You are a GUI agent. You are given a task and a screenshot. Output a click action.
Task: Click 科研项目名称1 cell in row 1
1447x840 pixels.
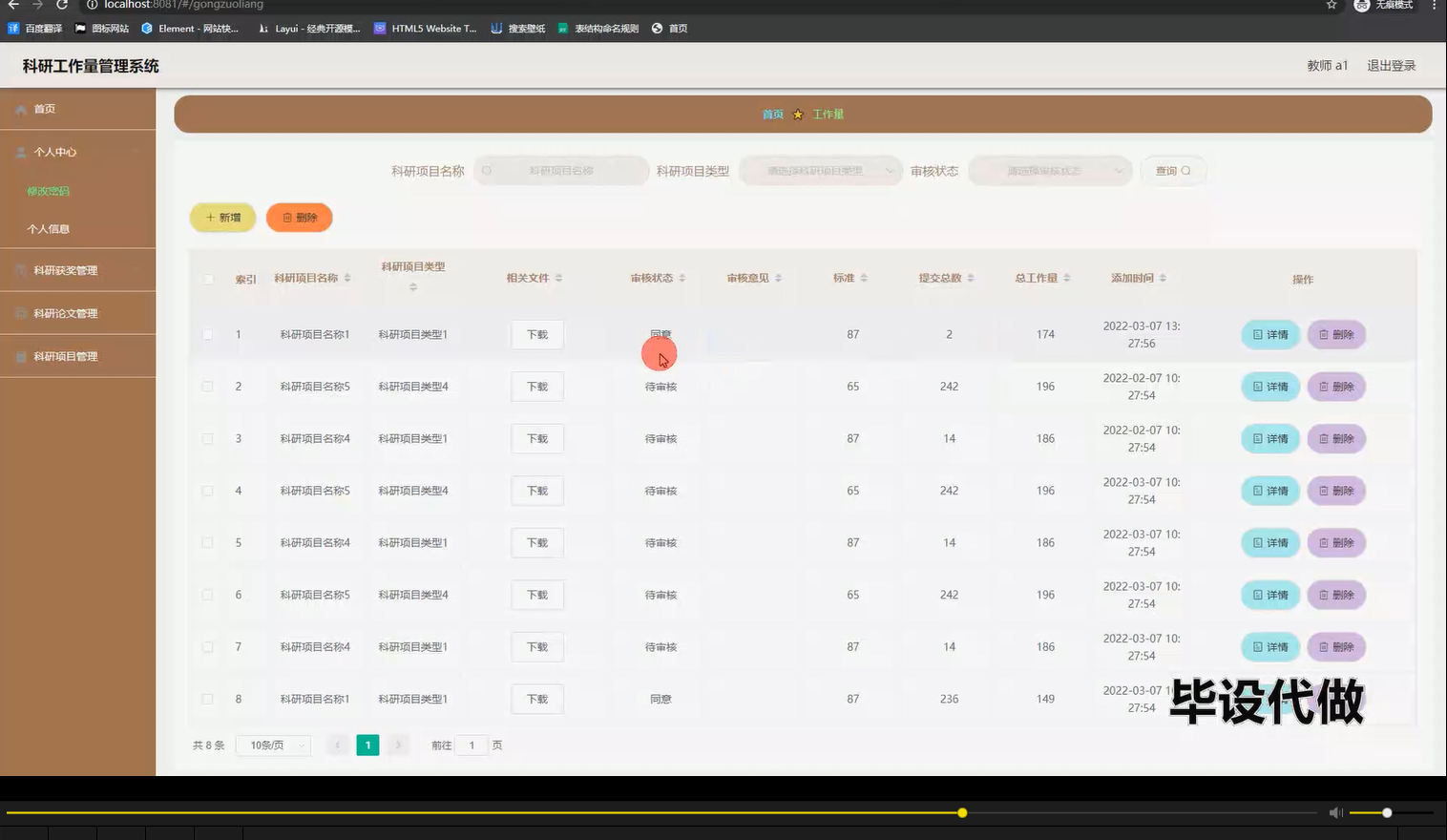tap(315, 334)
